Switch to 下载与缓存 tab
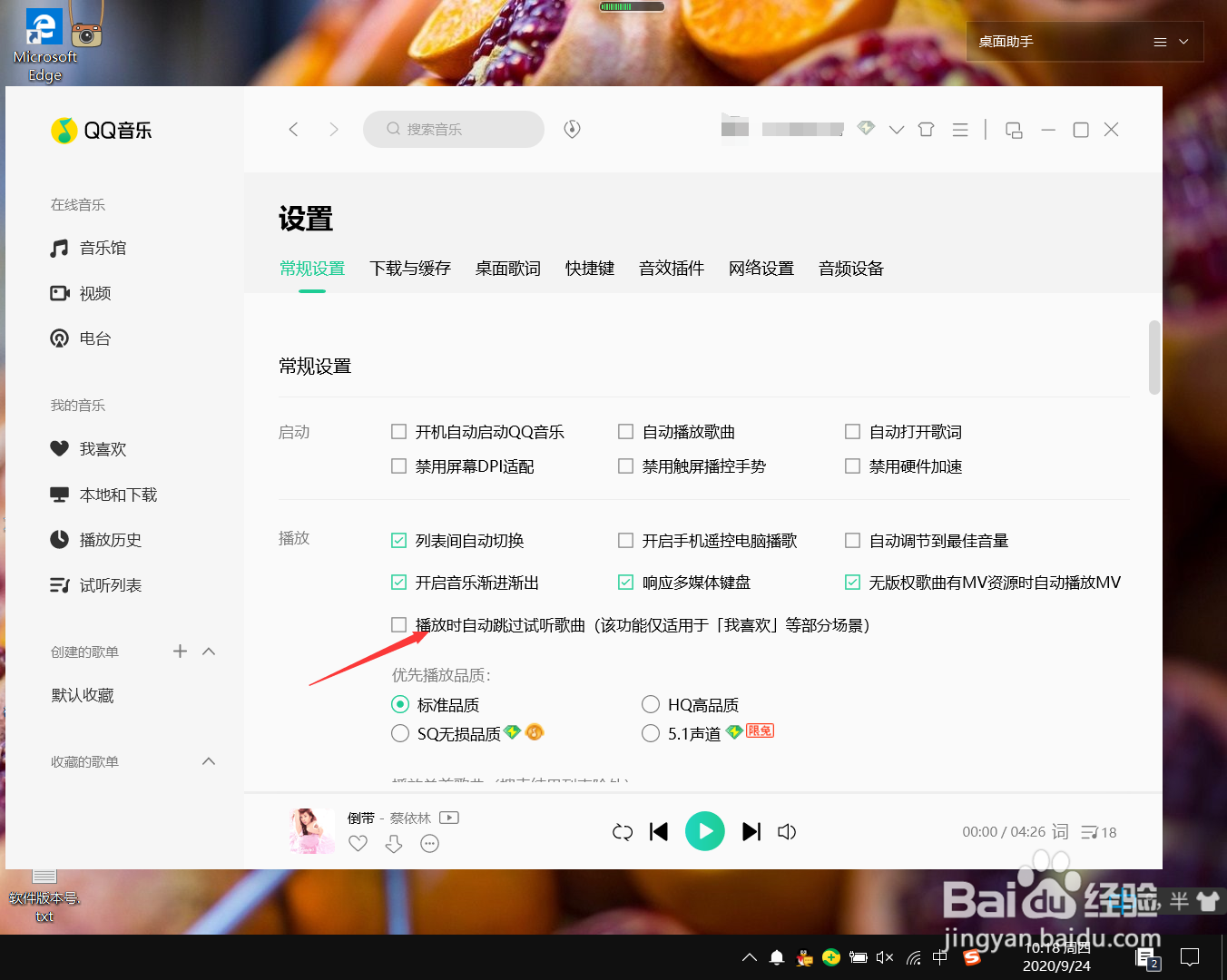Screen dimensions: 1227x980 410,269
